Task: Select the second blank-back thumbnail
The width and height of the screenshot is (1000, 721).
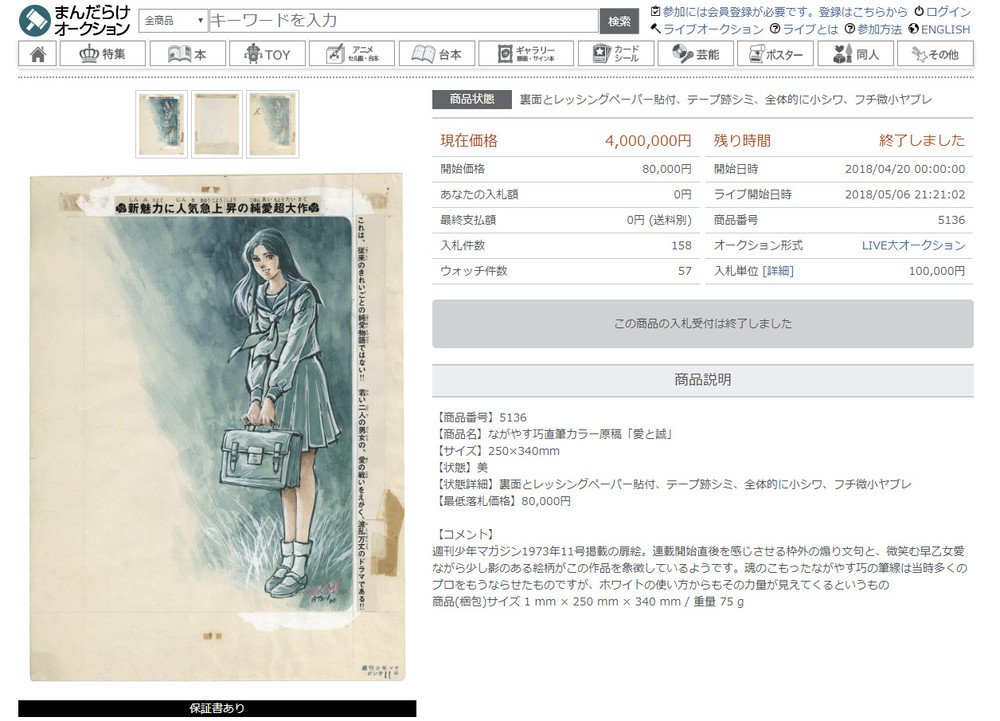Action: (217, 124)
